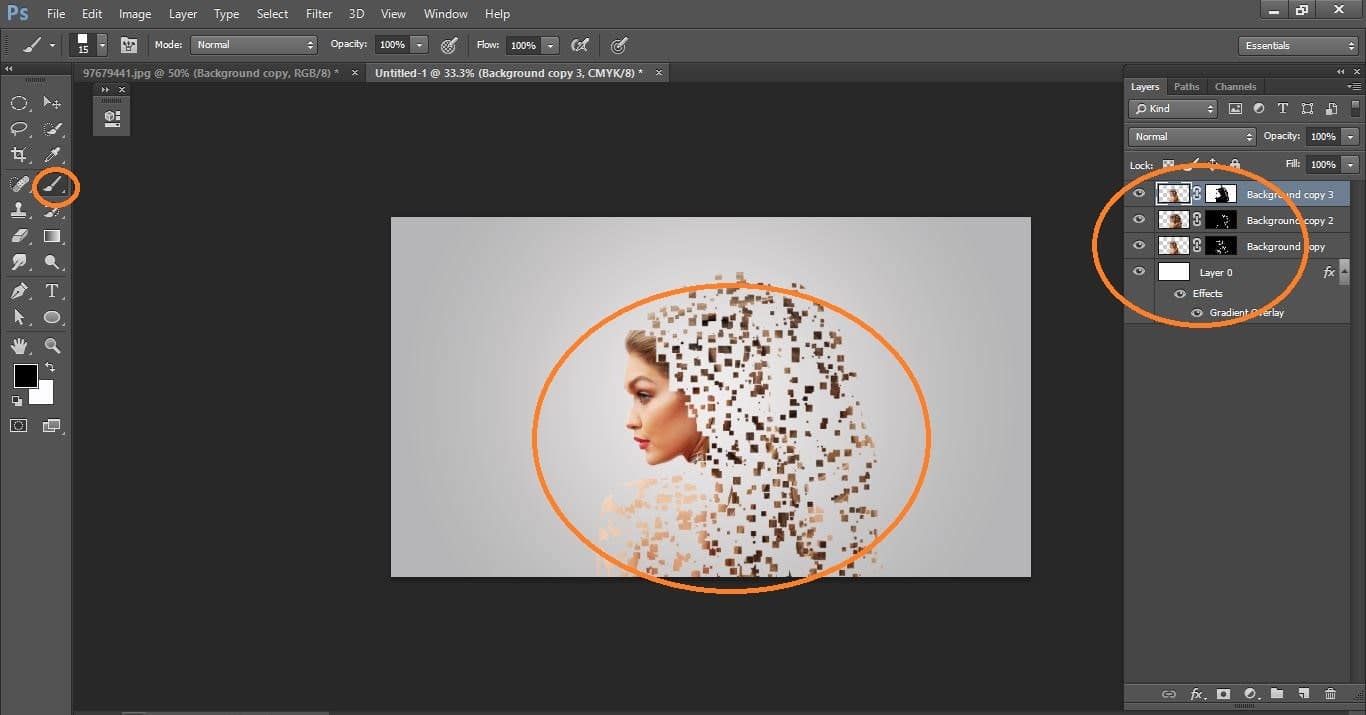Activate the Crop tool

click(20, 155)
